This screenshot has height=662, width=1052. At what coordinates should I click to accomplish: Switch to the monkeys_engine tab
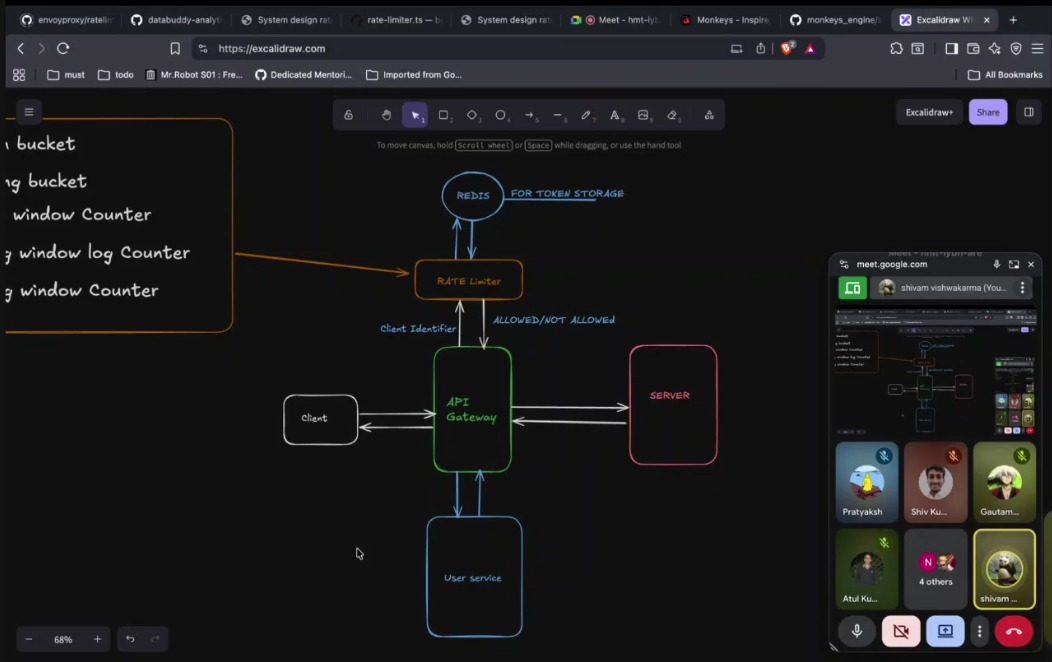[835, 20]
